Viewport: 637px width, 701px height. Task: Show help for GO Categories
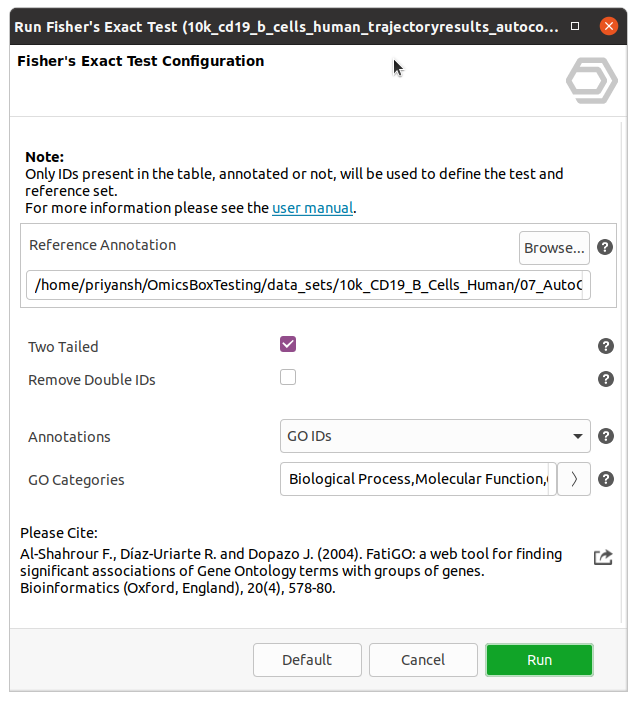tap(605, 479)
